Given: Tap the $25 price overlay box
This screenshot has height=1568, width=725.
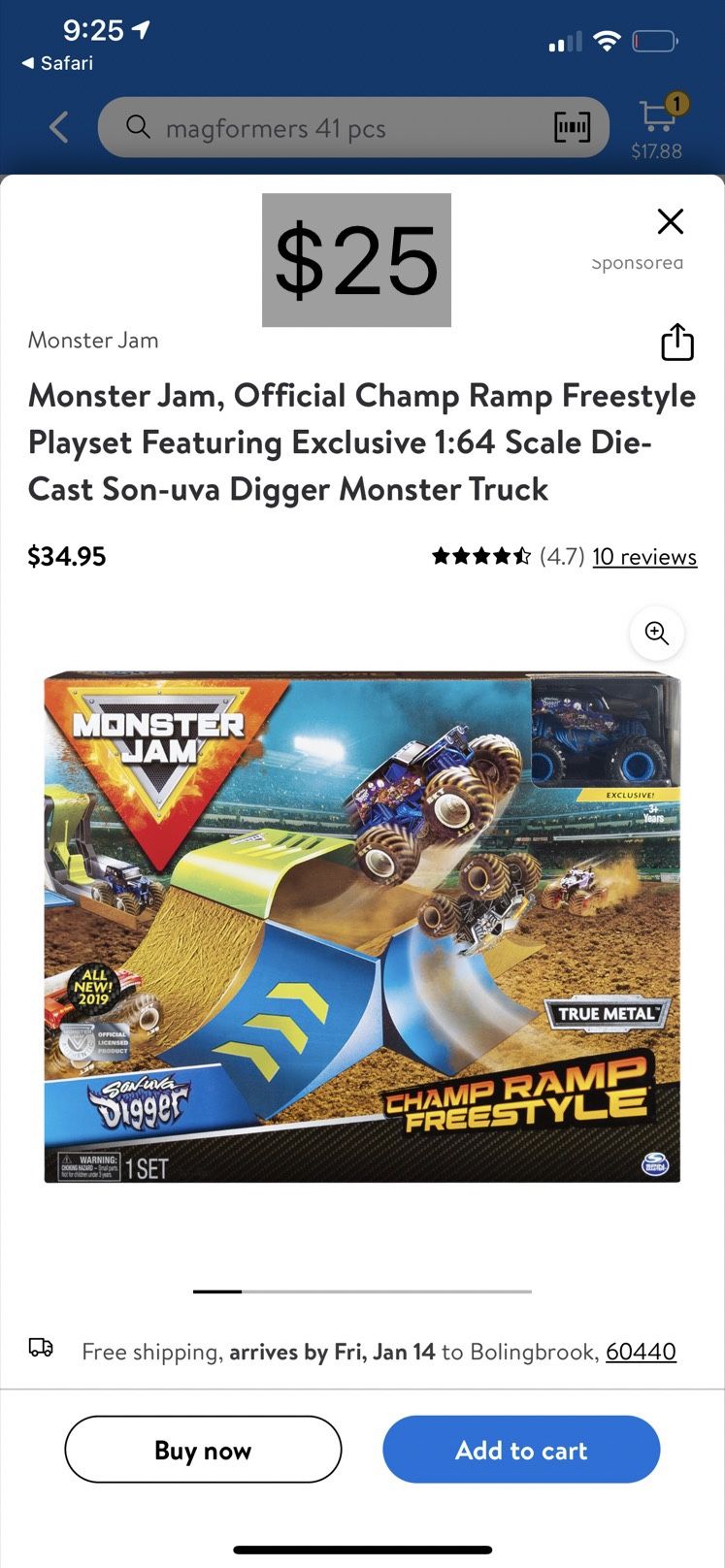Looking at the screenshot, I should [x=356, y=260].
